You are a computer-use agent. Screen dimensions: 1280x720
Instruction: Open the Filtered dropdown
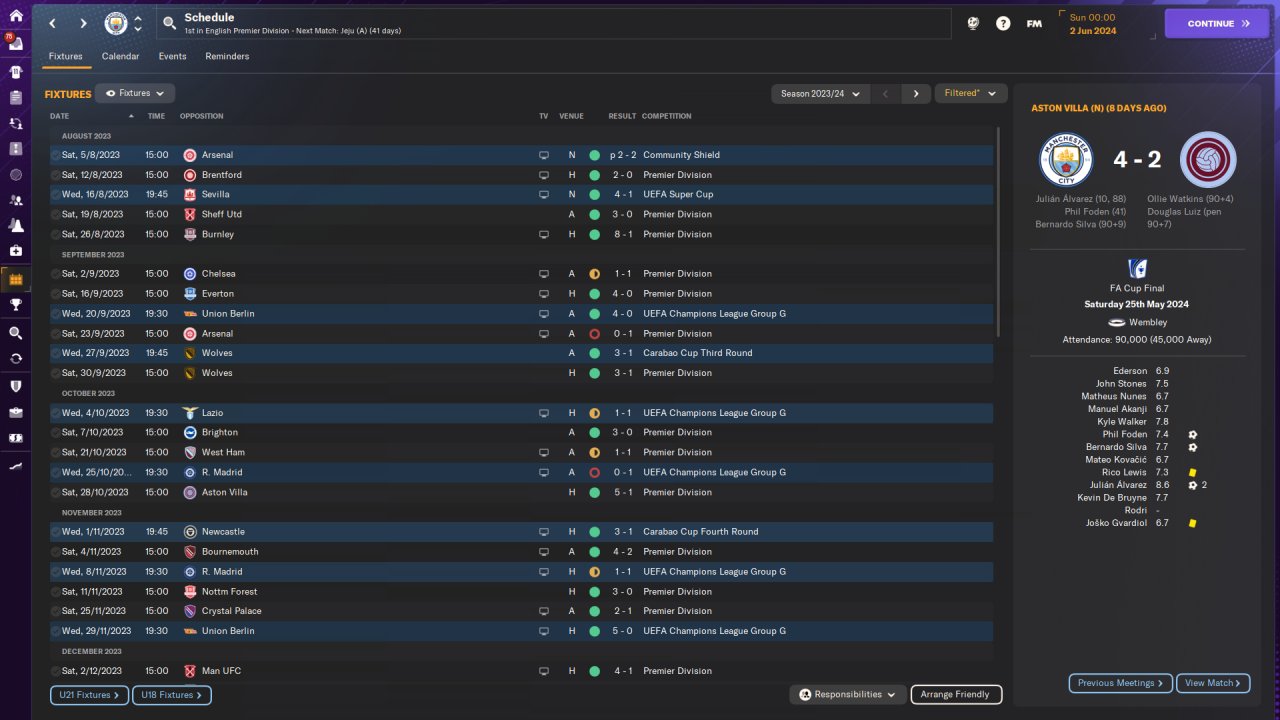pyautogui.click(x=970, y=93)
